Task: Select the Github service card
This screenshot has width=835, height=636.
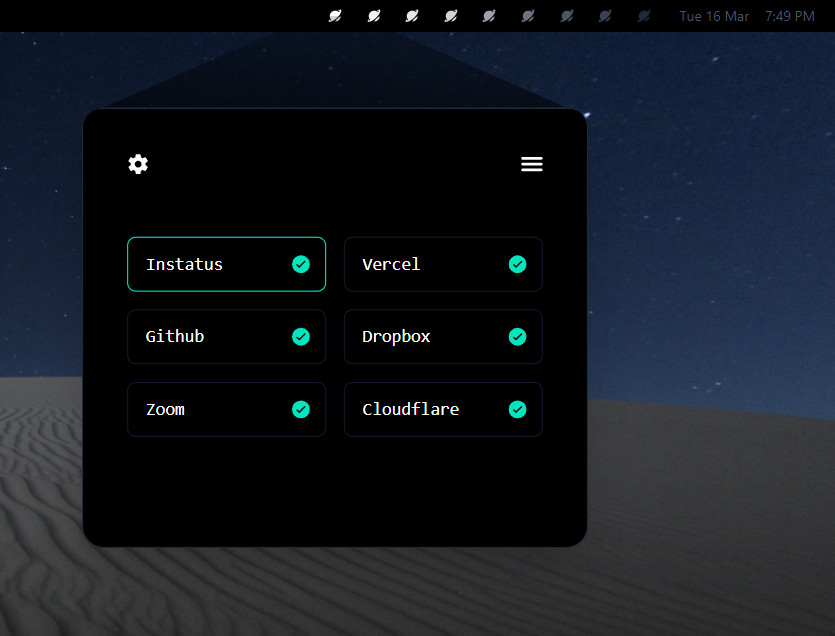Action: pos(226,337)
